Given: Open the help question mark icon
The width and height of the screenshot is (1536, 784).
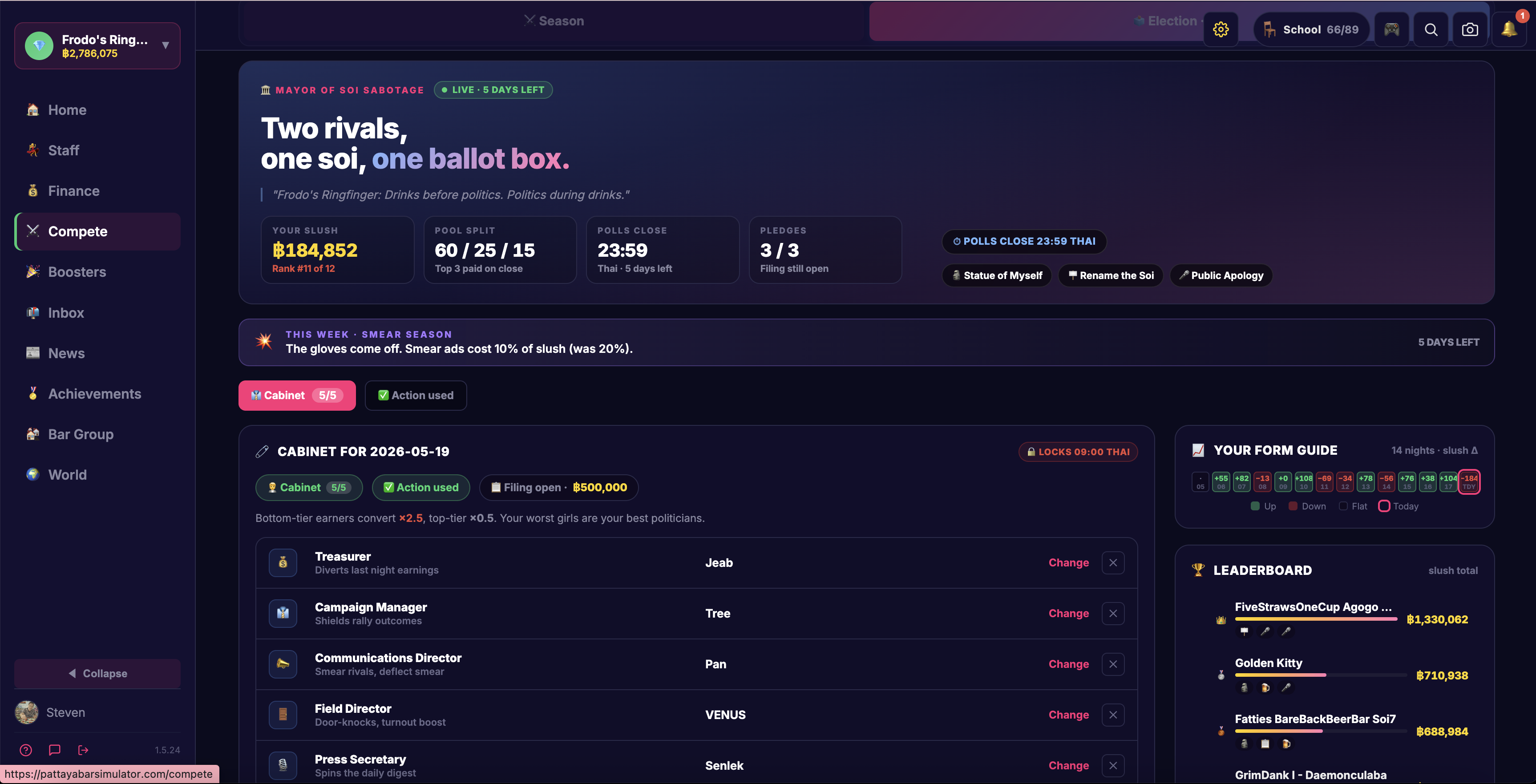Looking at the screenshot, I should click(x=26, y=750).
